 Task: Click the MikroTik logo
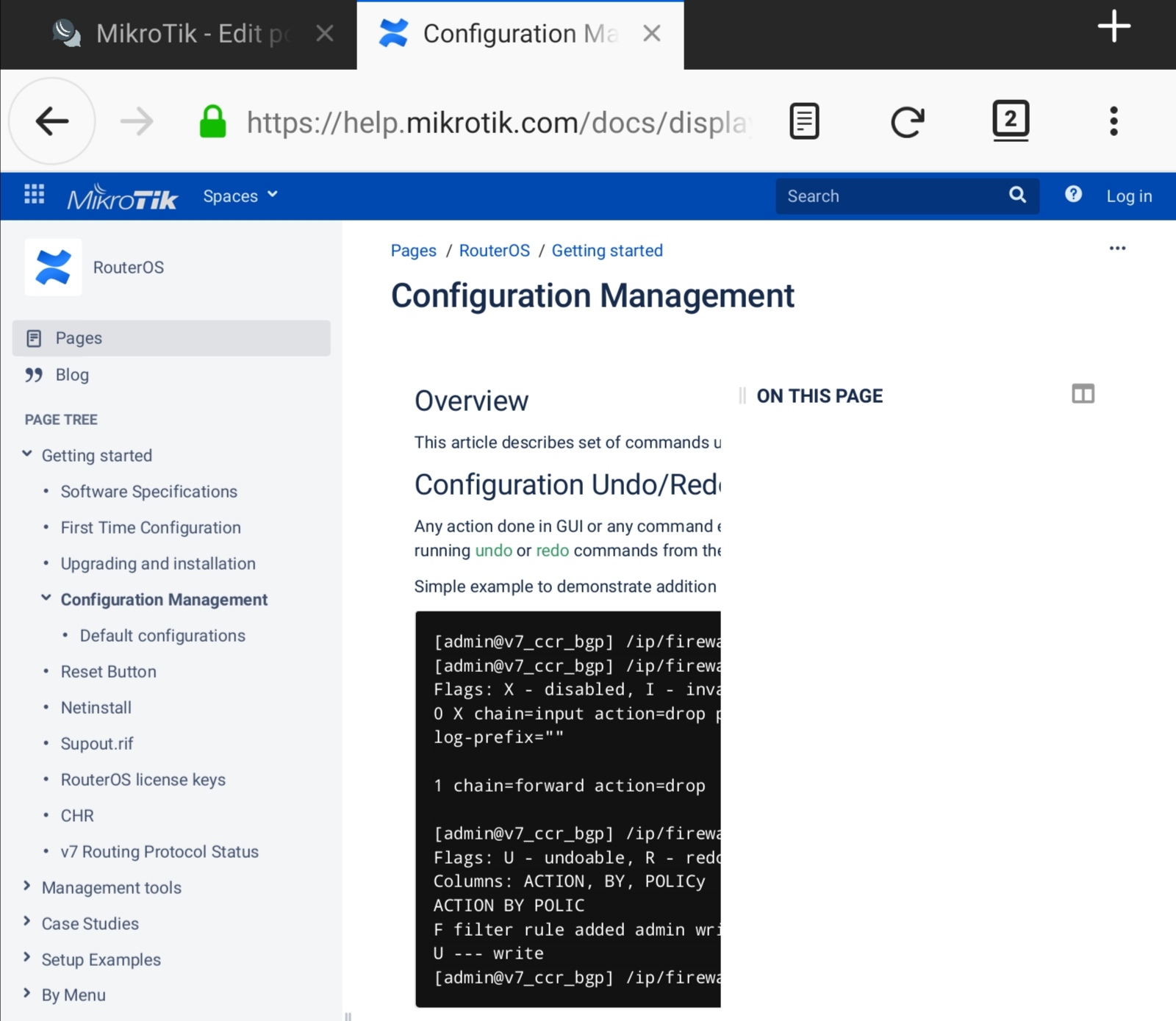coord(122,197)
